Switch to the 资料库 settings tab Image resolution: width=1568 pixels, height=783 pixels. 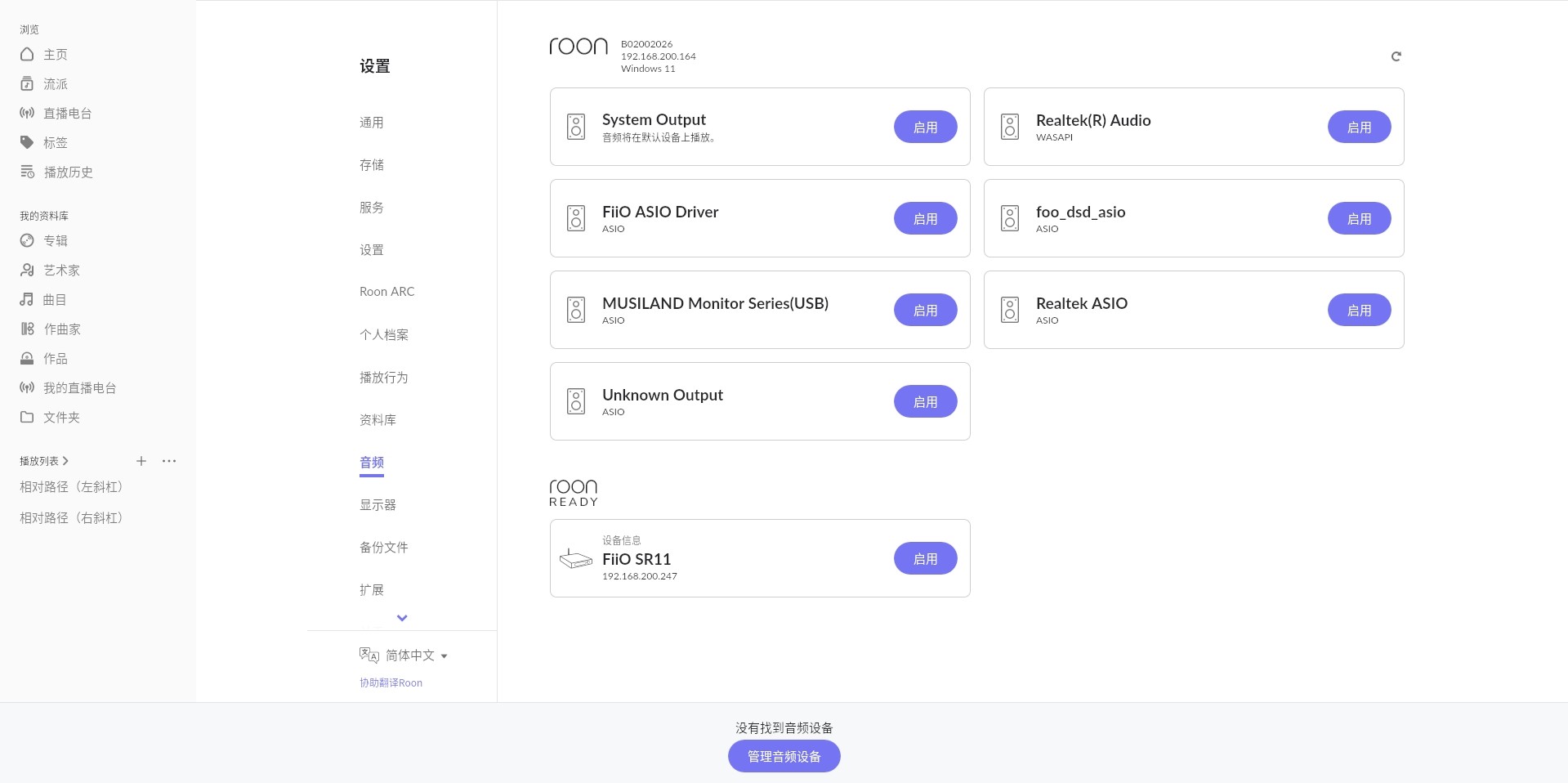[377, 420]
